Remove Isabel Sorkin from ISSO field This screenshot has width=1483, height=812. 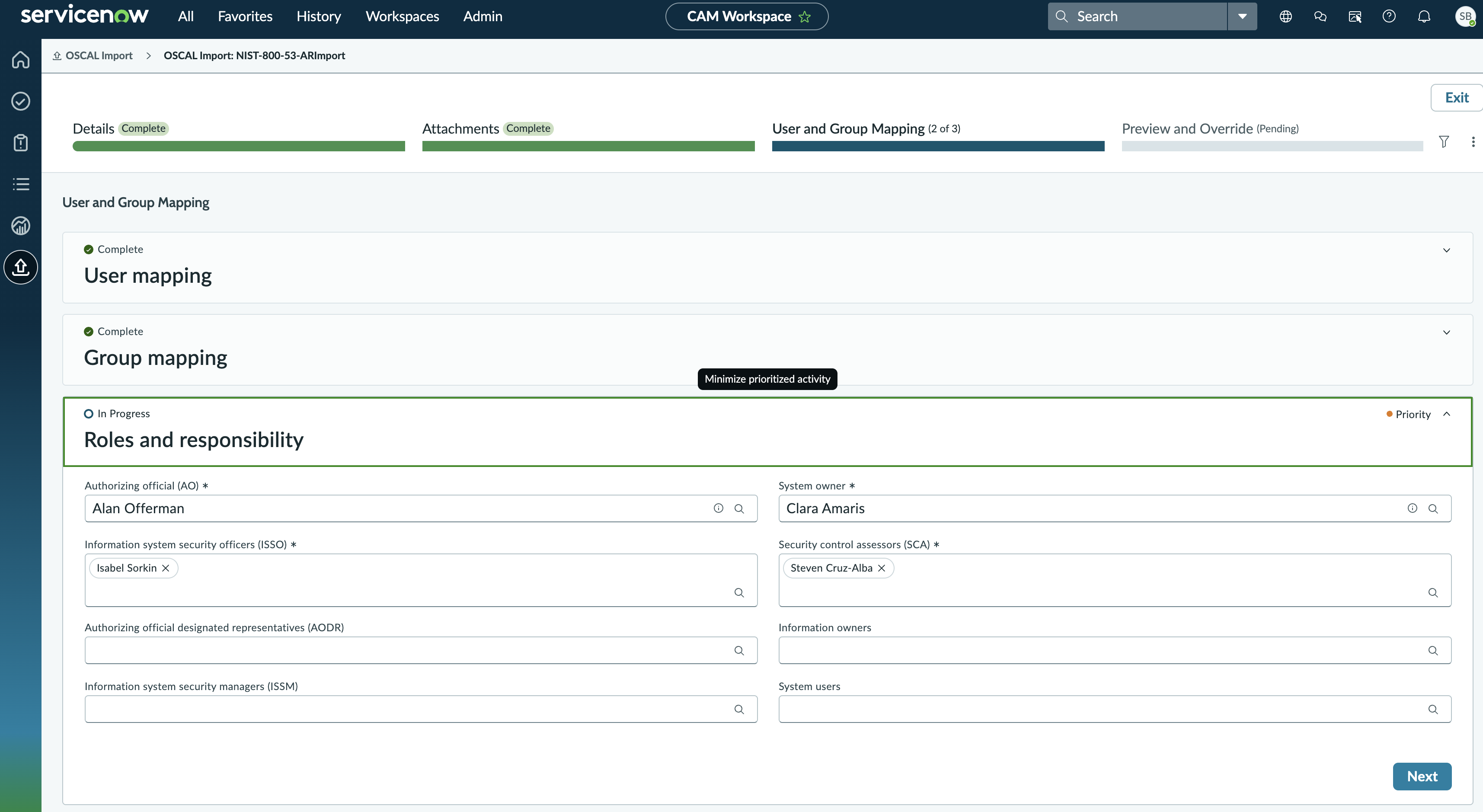[x=166, y=568]
